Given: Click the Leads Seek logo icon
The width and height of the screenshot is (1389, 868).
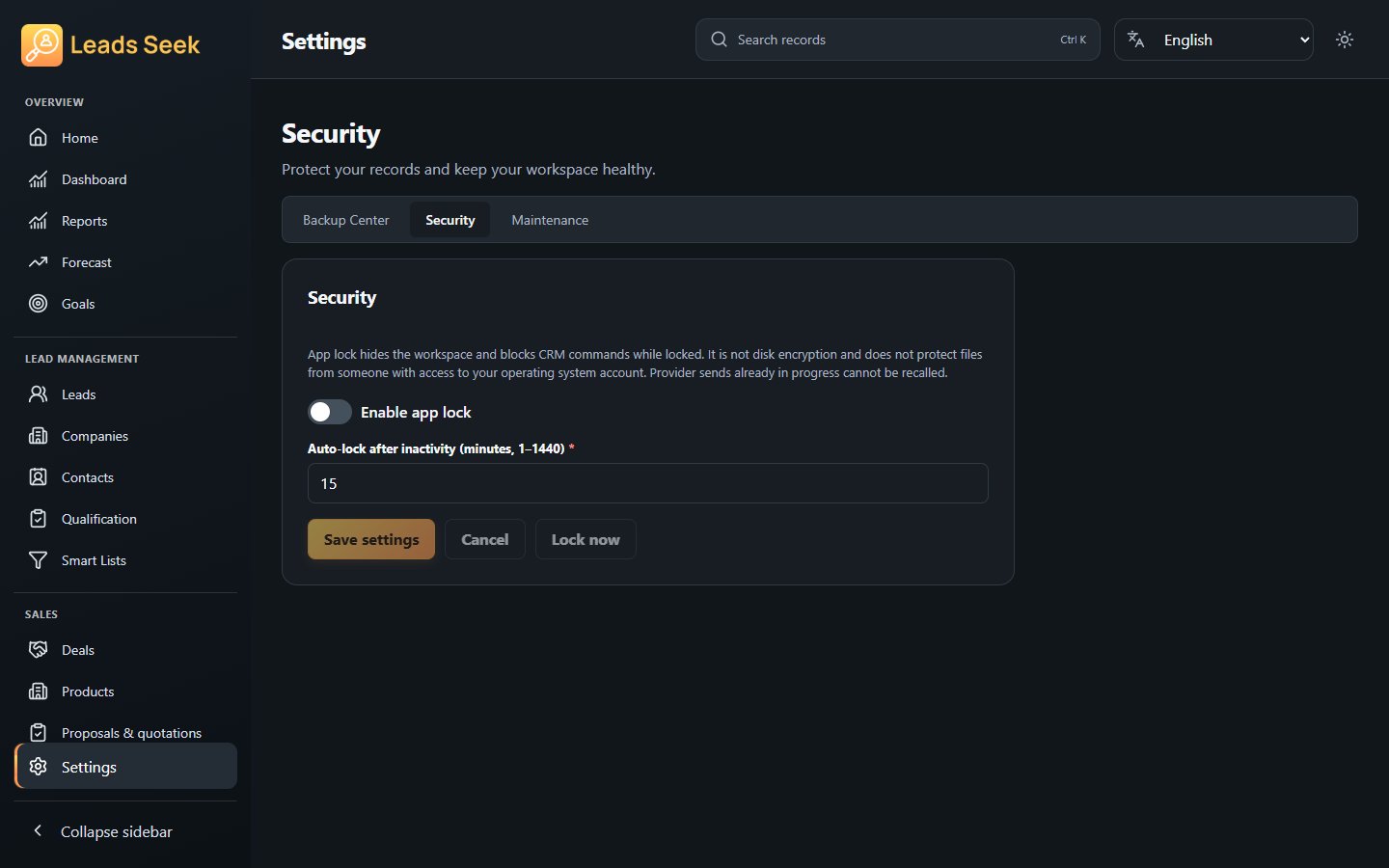Looking at the screenshot, I should click(41, 44).
